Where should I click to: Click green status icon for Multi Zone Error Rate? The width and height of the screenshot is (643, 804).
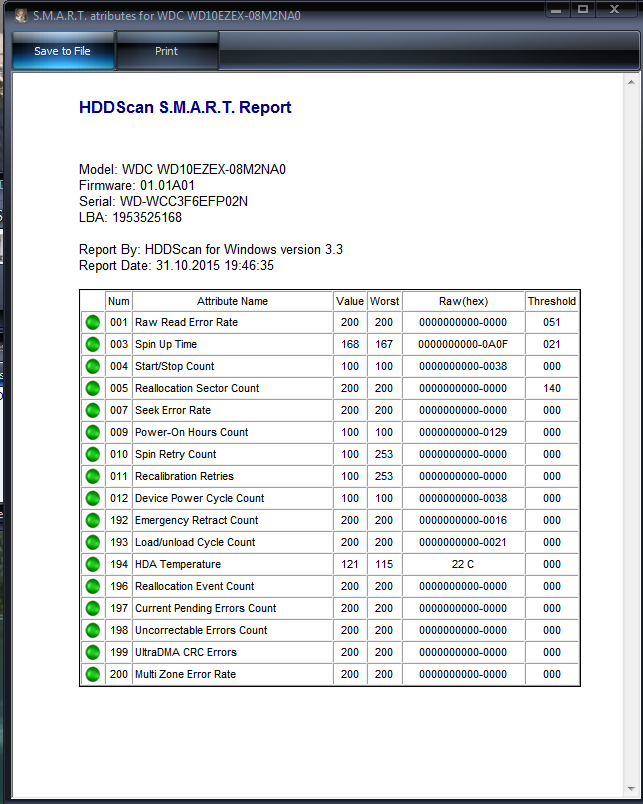coord(93,674)
